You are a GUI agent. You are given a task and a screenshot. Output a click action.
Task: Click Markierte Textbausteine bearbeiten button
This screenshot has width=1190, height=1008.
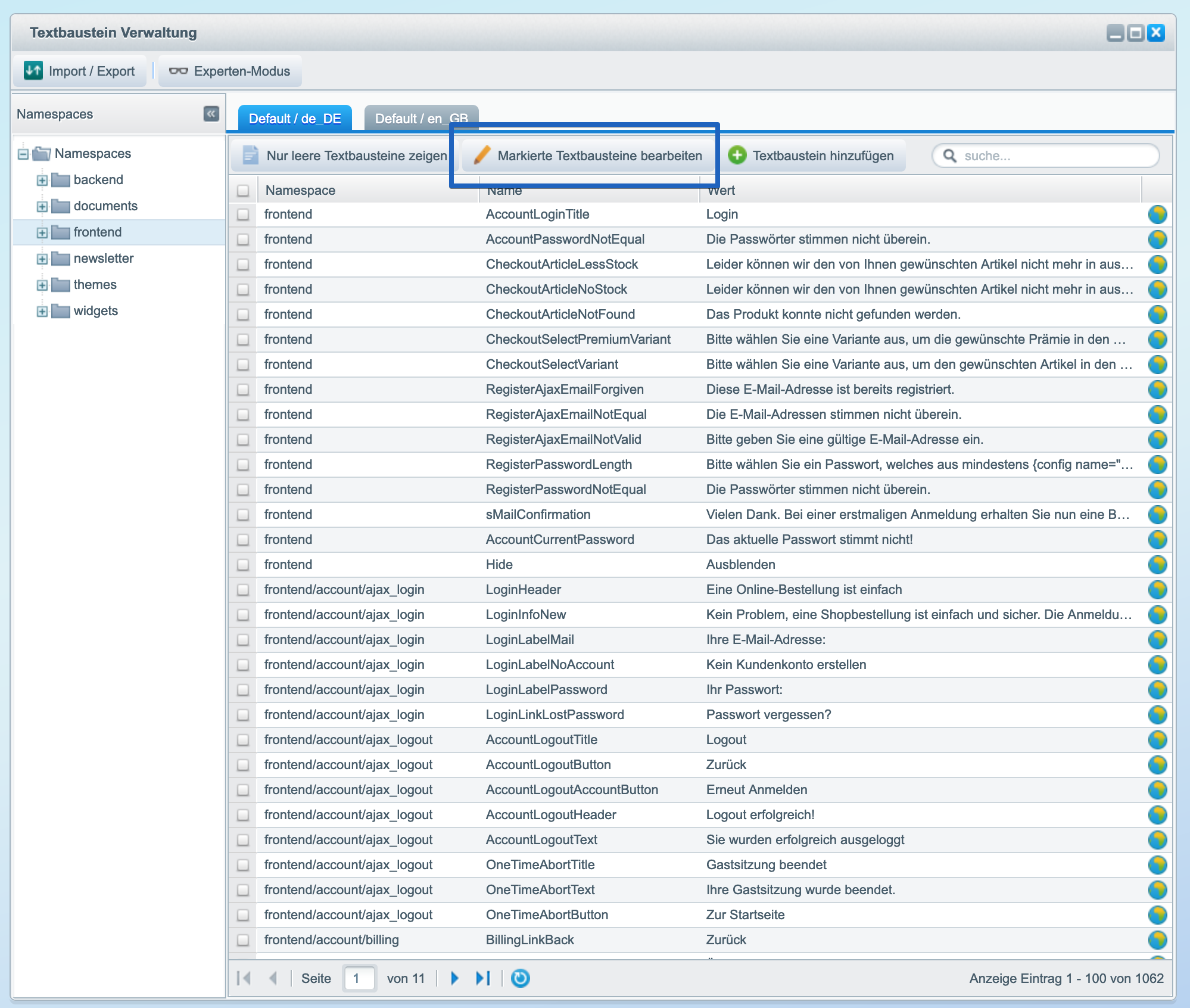588,155
